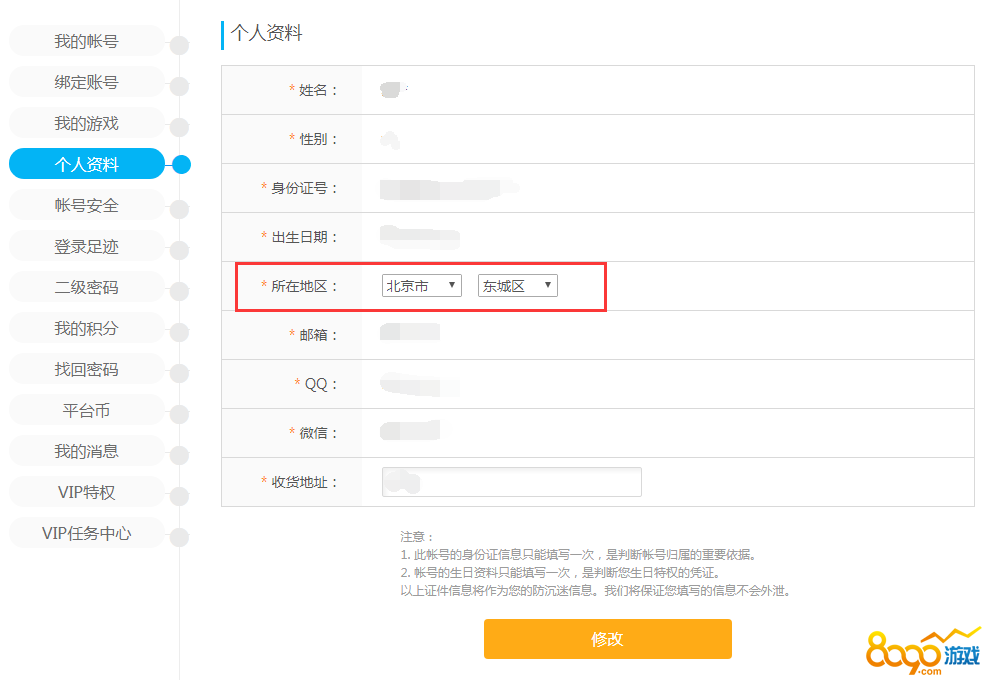Viewport: 992px width, 680px height.
Task: Open 二级密码 in the sidebar
Action: (86, 287)
